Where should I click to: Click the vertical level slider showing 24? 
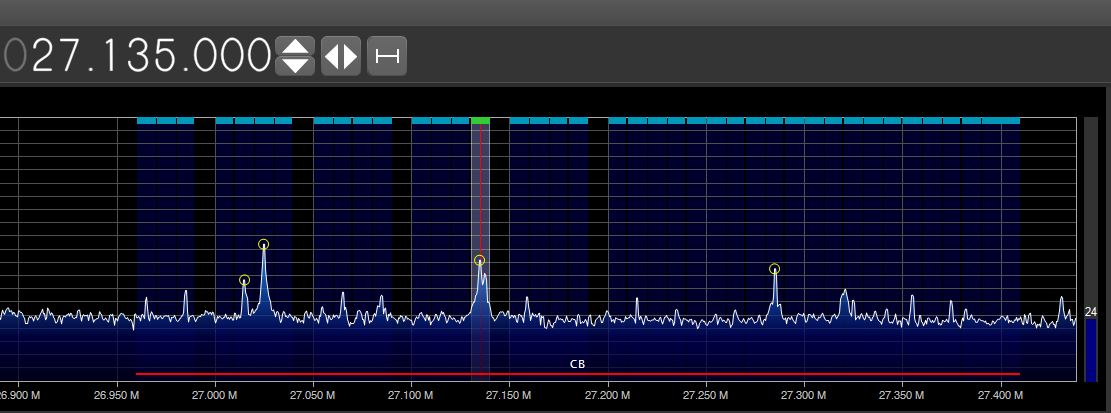tap(1090, 249)
